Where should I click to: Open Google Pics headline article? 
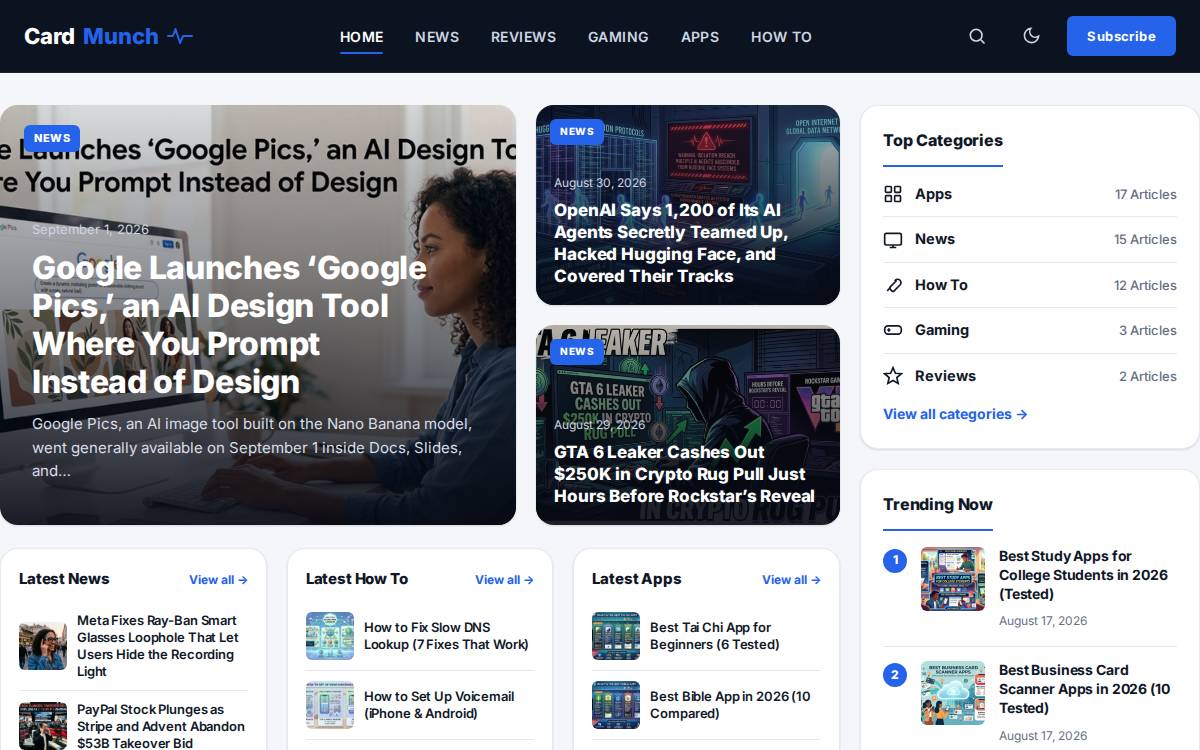click(x=230, y=325)
